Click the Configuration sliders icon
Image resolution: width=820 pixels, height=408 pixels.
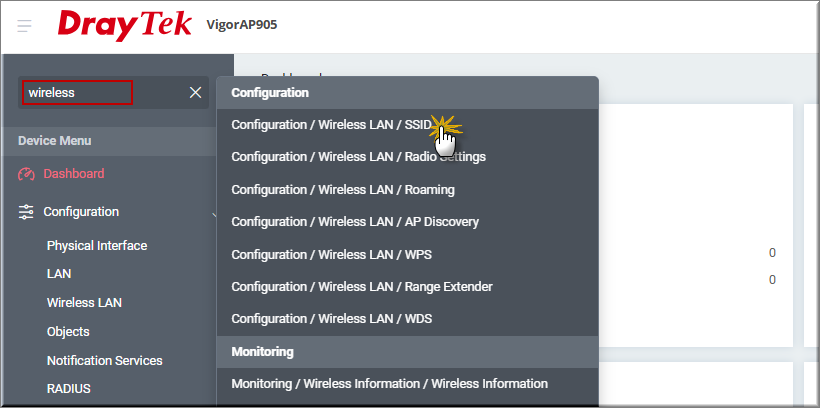pos(27,212)
